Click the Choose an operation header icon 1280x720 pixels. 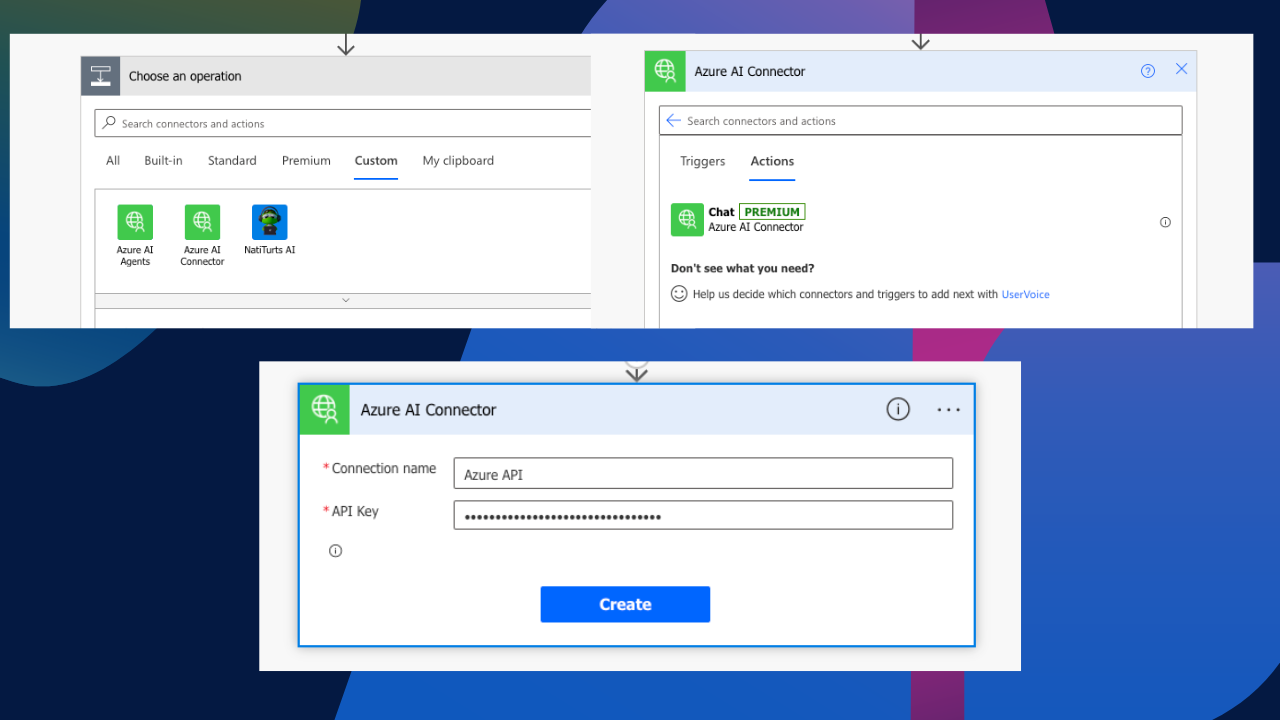pyautogui.click(x=101, y=76)
